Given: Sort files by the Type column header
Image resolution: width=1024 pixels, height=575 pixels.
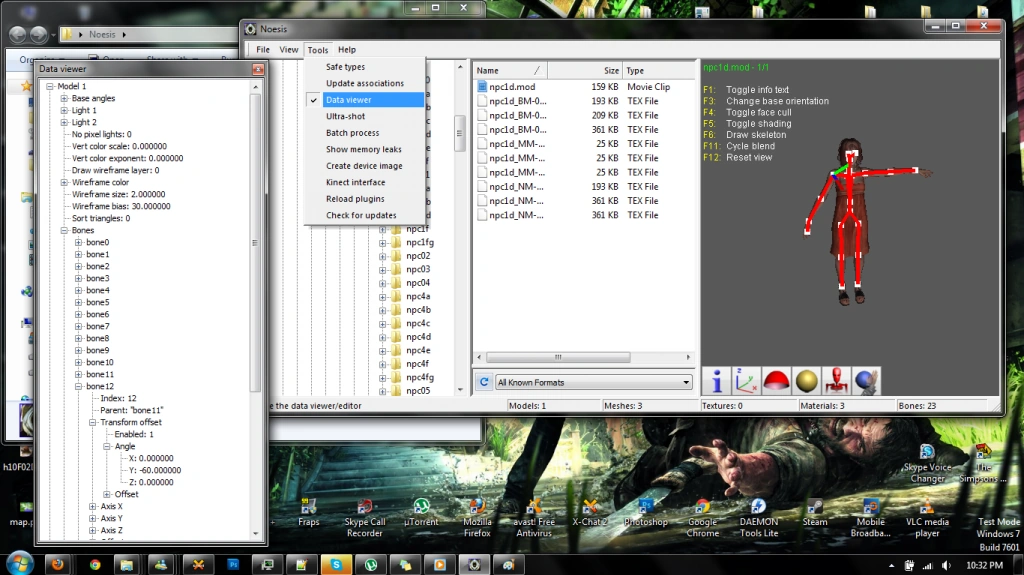Looking at the screenshot, I should [x=659, y=71].
